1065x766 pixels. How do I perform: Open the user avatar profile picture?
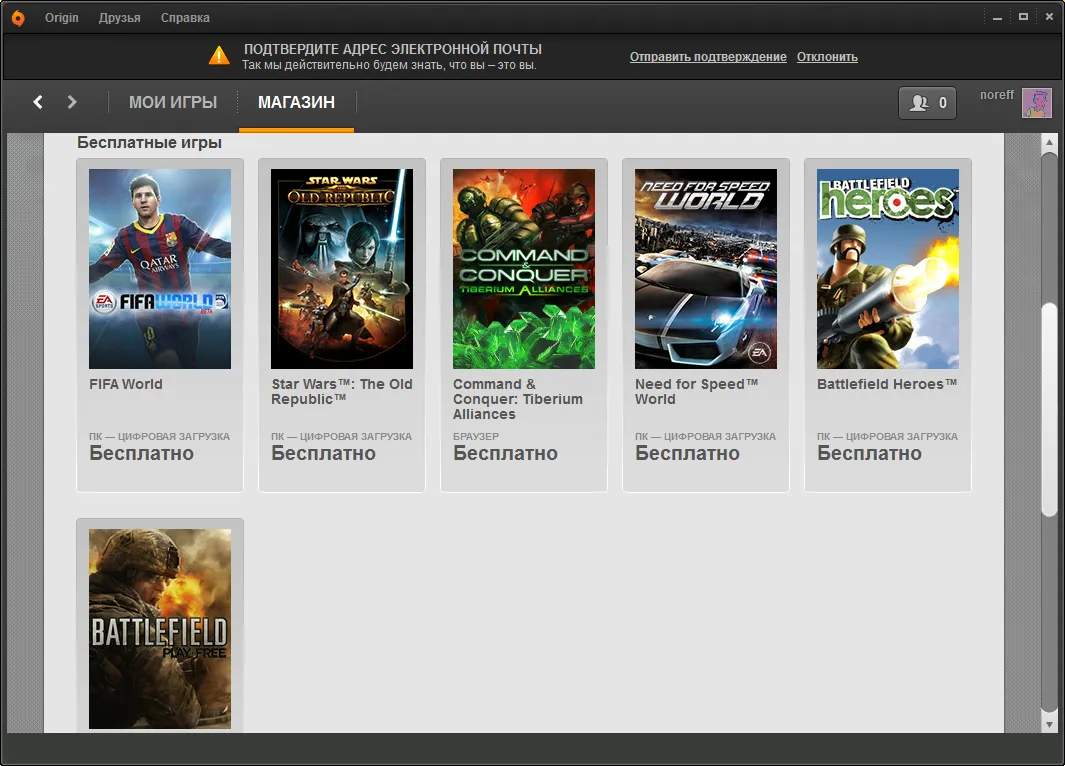point(1036,103)
